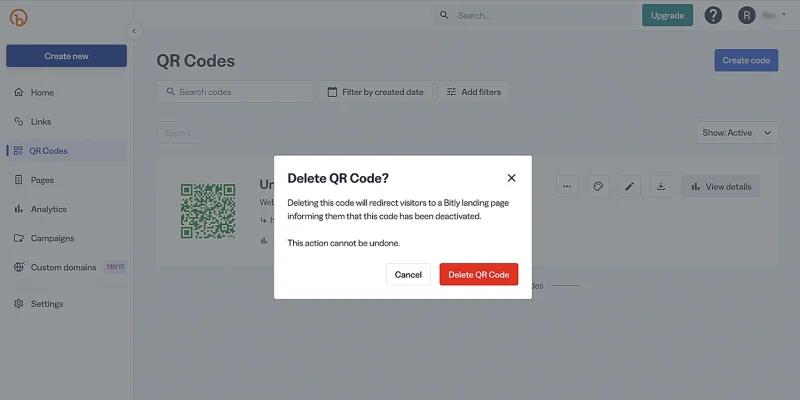Viewport: 800px width, 400px height.
Task: Confirm with the red Delete QR Code button
Action: (x=479, y=274)
